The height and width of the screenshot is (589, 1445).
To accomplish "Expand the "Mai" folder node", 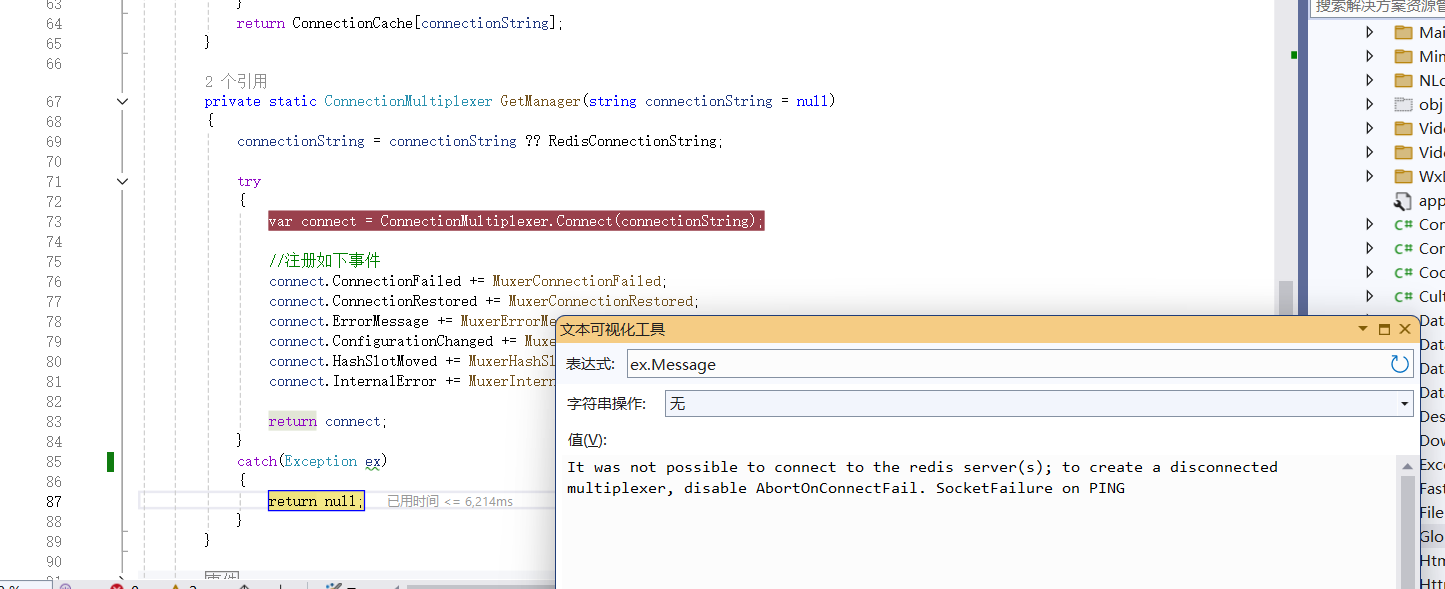I will [1370, 32].
